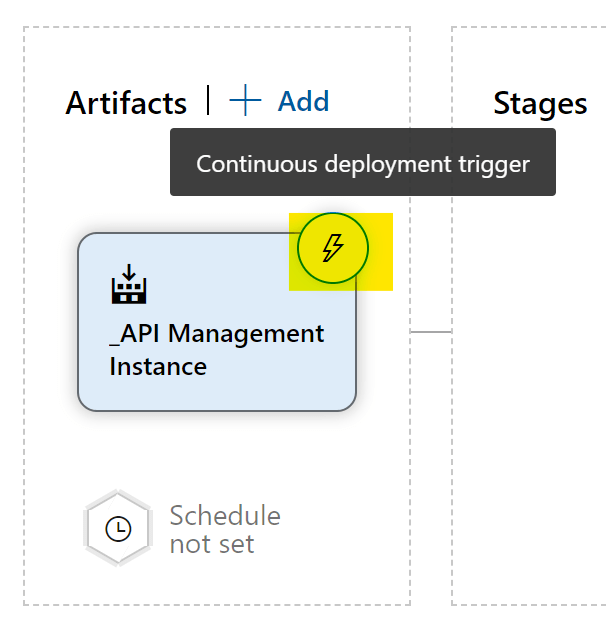Click the word 'Schedule' beside the clock
This screenshot has height=630, width=606.
225,516
